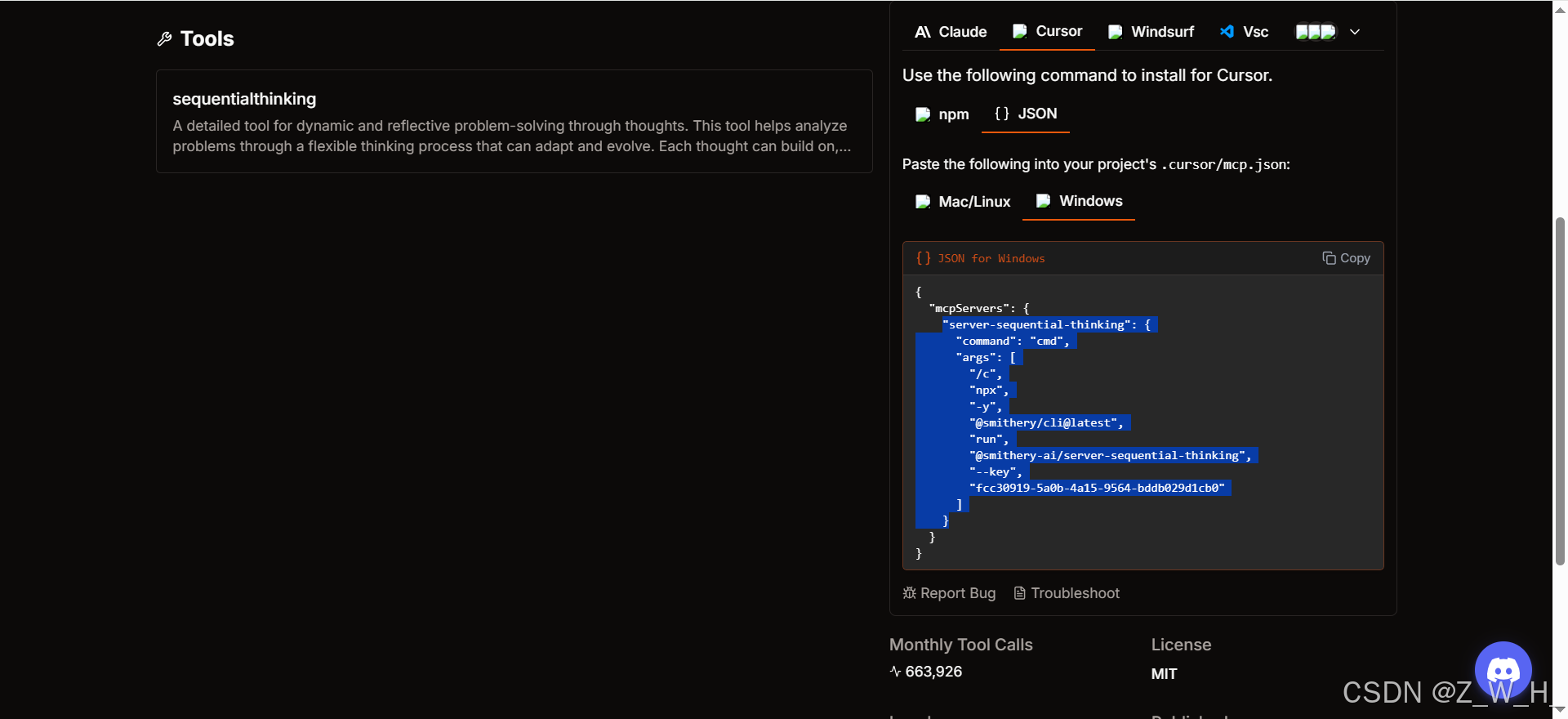The image size is (1568, 719).
Task: Click the stacked client icons group
Action: coord(1316,32)
